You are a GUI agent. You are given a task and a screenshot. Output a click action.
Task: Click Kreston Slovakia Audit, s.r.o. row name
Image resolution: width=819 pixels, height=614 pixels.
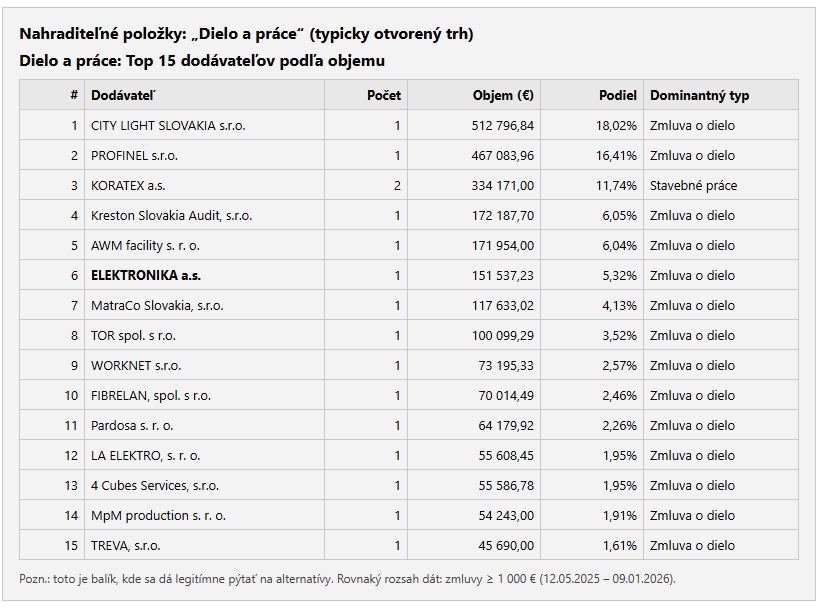pos(171,216)
